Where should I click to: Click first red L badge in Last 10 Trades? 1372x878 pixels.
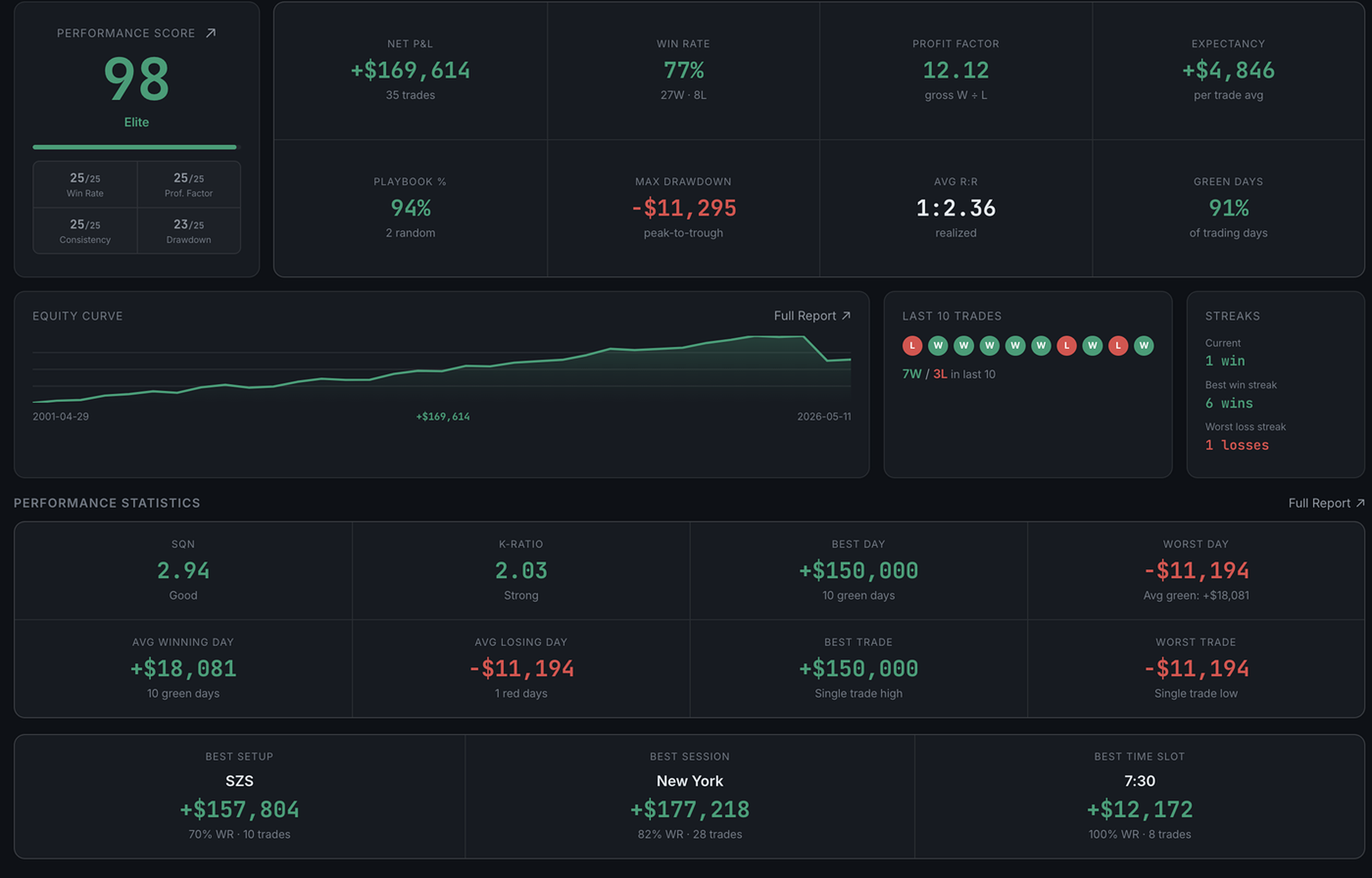point(912,345)
